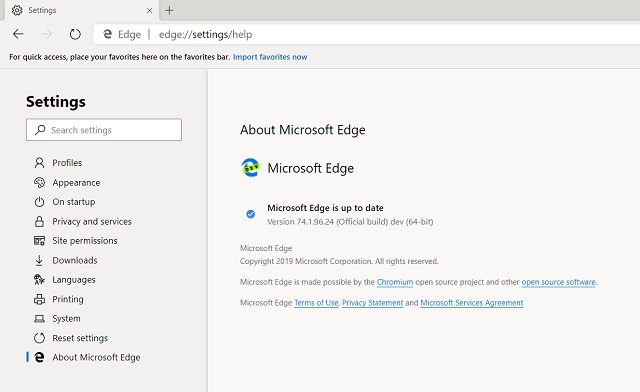Choose Reset settings
The image size is (640, 392).
click(x=80, y=338)
